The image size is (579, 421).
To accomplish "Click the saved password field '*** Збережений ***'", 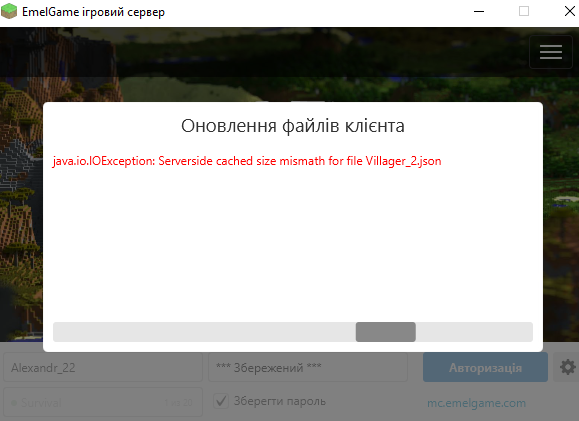I will click(x=308, y=367).
